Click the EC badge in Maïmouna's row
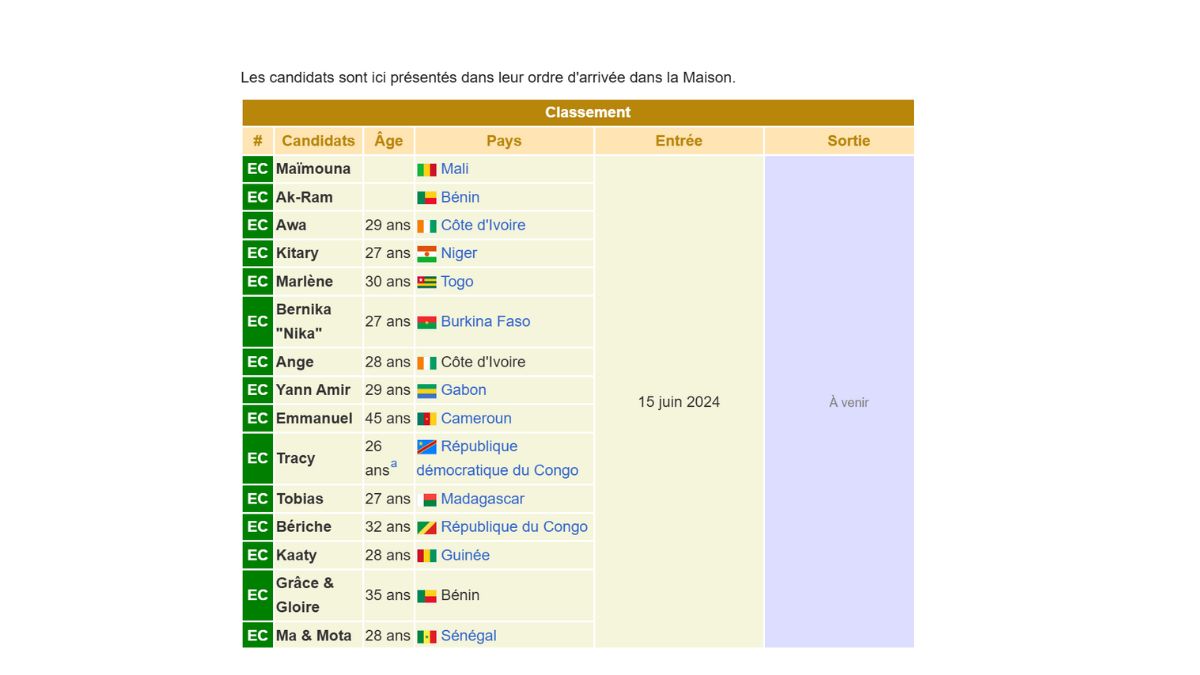This screenshot has width=1200, height=675. (256, 168)
